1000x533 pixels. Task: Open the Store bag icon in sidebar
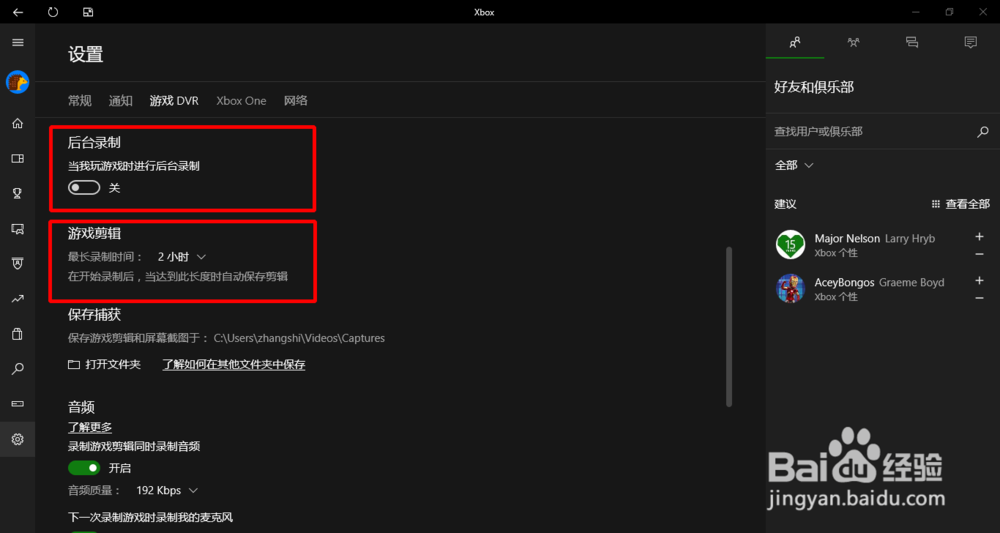pyautogui.click(x=18, y=333)
